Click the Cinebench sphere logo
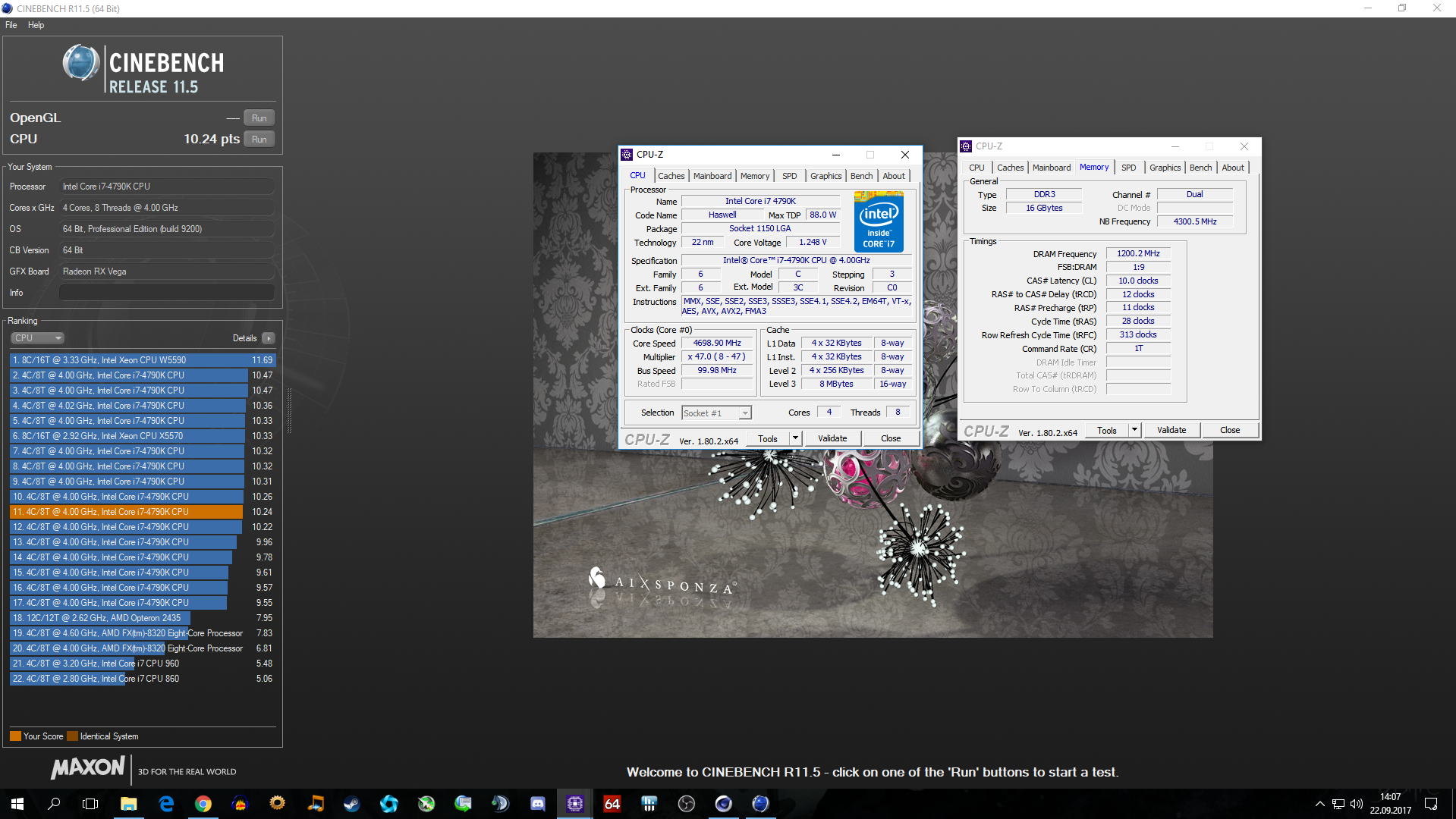1456x819 pixels. point(80,63)
